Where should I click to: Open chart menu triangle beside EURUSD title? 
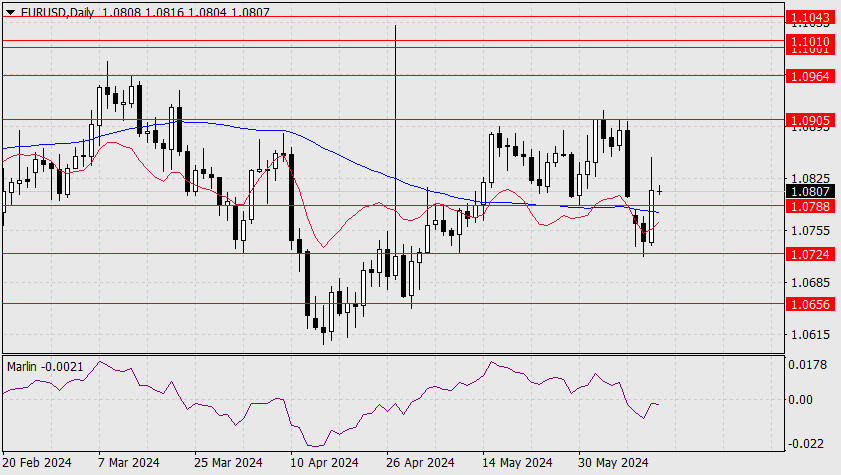10,12
